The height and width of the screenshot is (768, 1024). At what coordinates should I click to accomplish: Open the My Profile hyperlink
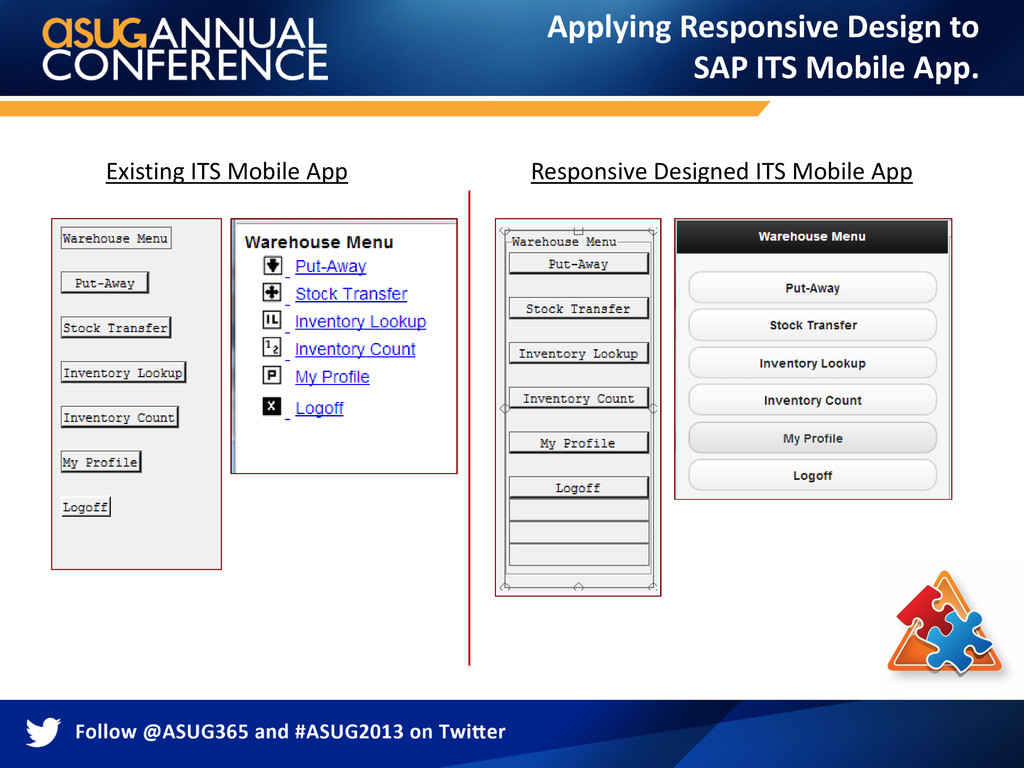pos(332,377)
